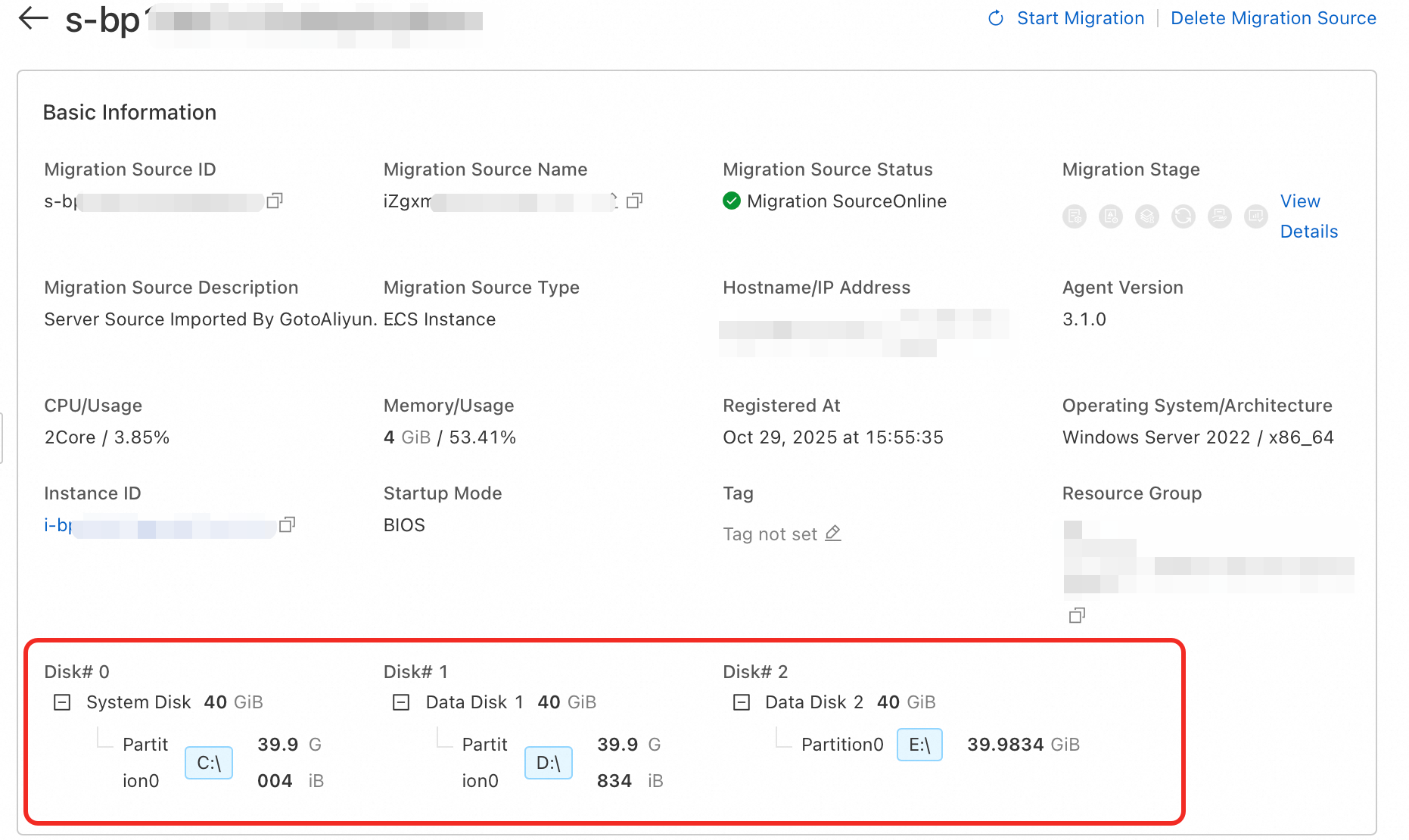The width and height of the screenshot is (1409, 840).
Task: Edit the tag with pencil icon
Action: [x=833, y=534]
